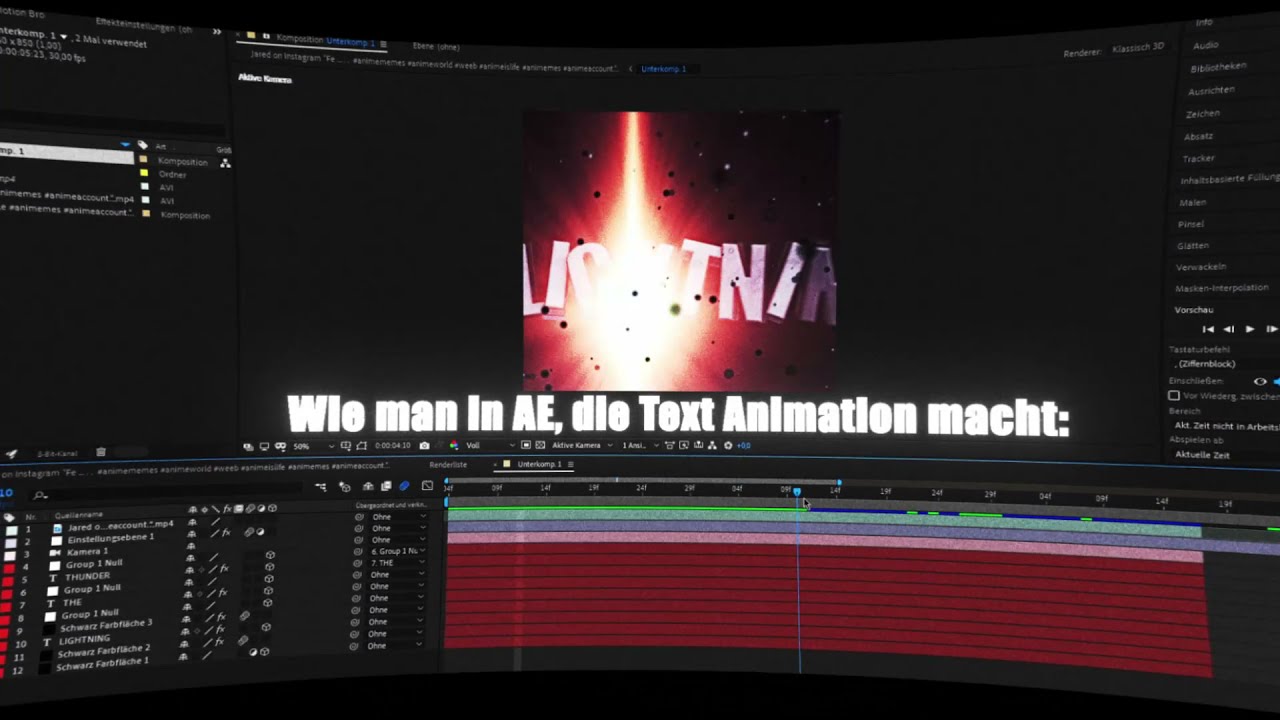Open parent dropdown showing 6. Group 1 Null

(397, 551)
